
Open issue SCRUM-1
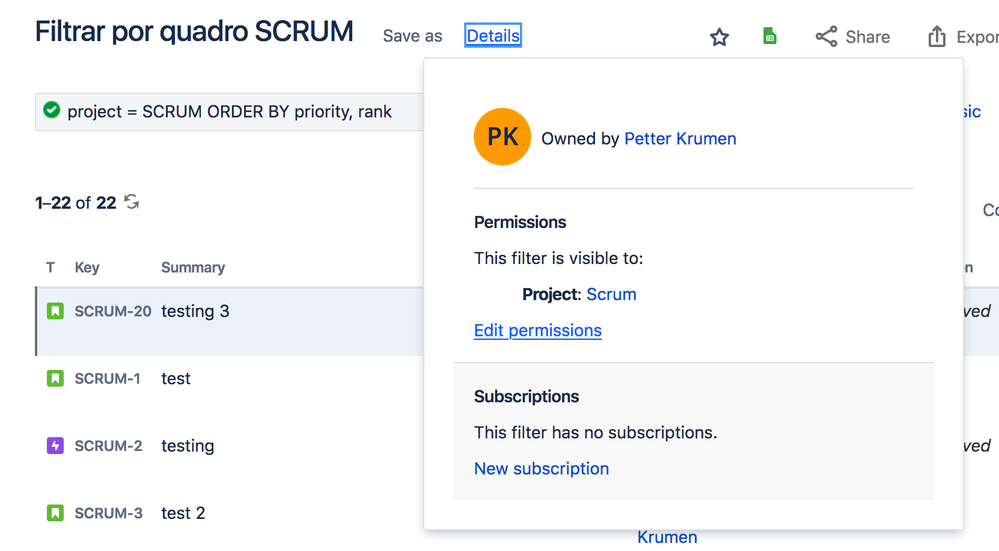tap(107, 379)
